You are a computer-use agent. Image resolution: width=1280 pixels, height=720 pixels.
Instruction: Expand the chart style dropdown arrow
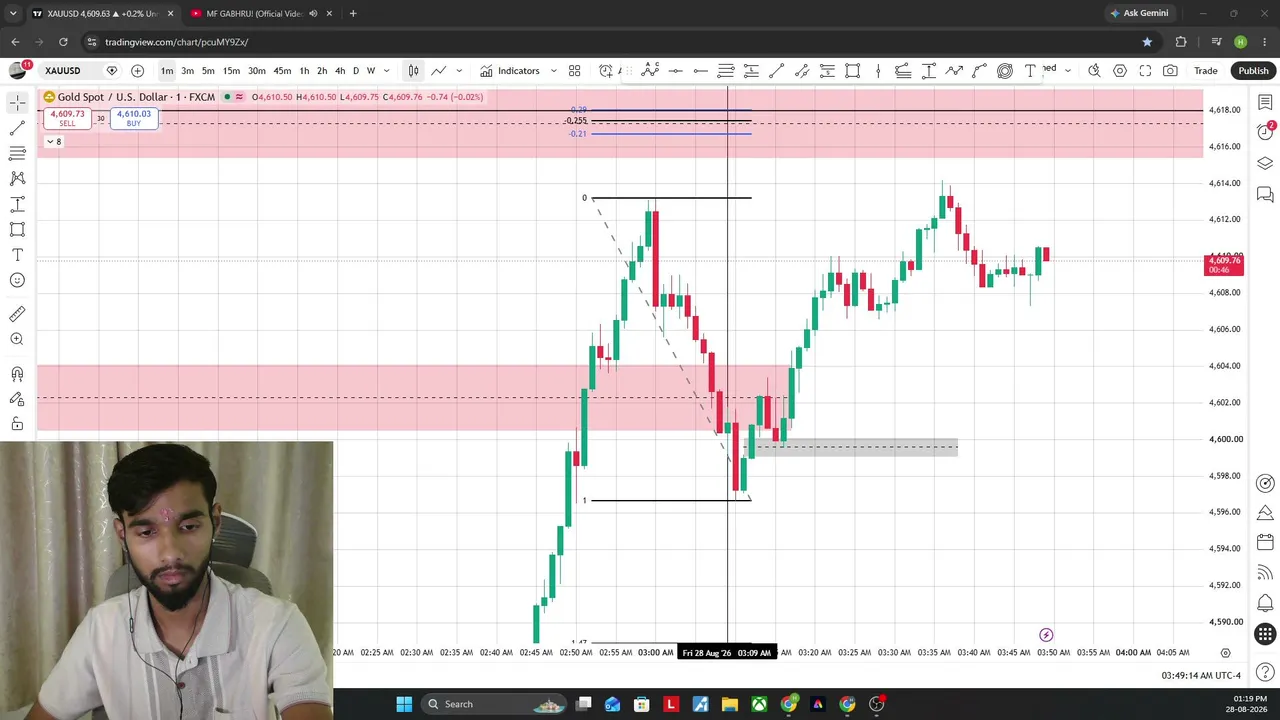[459, 71]
